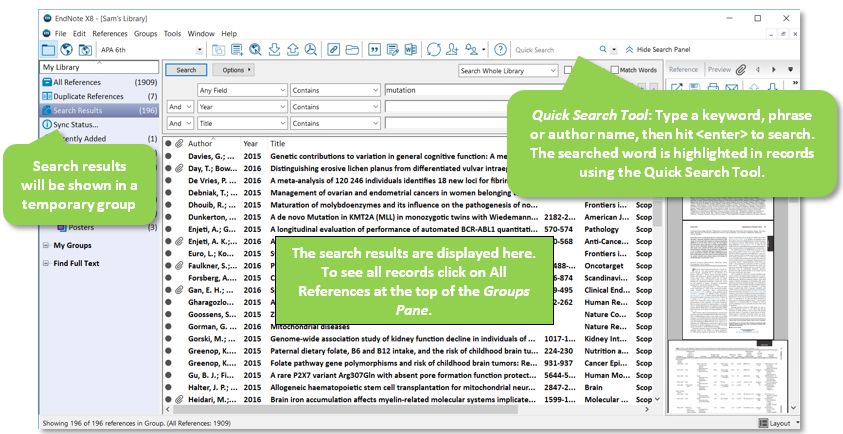Toggle read status dot for Davies, G. row
Screen dimensions: 843x434
(x=168, y=156)
